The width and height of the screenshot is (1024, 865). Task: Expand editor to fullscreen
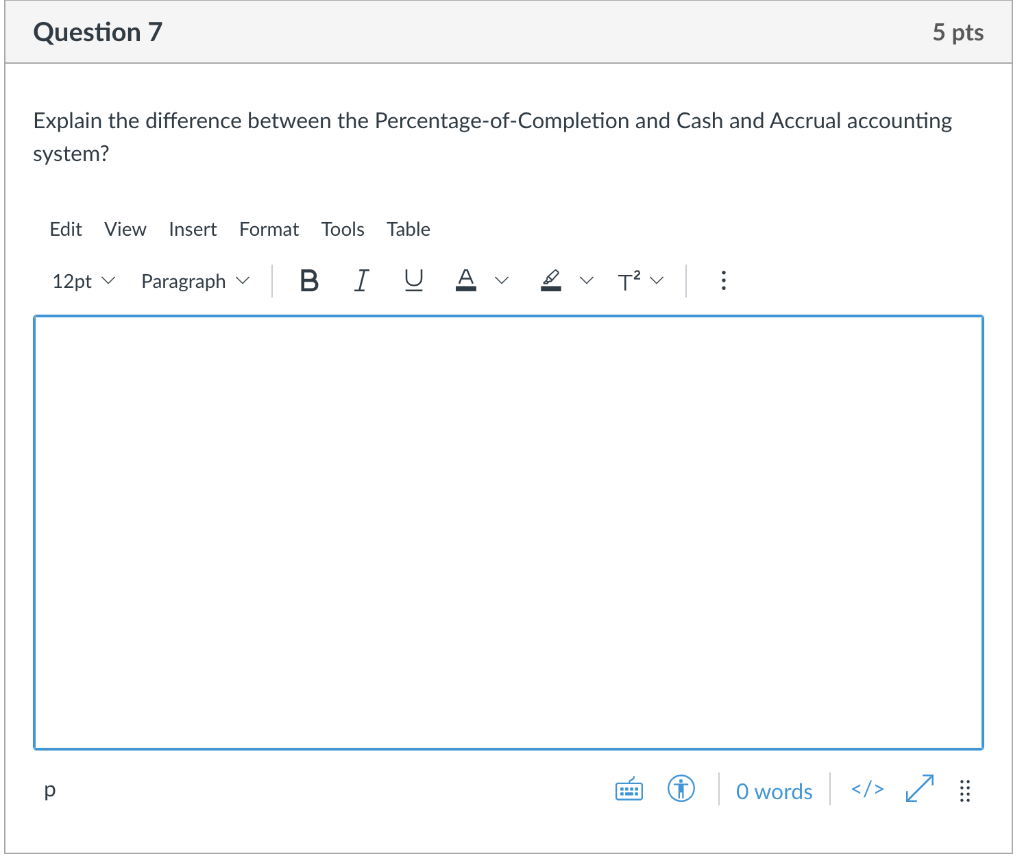[x=920, y=789]
